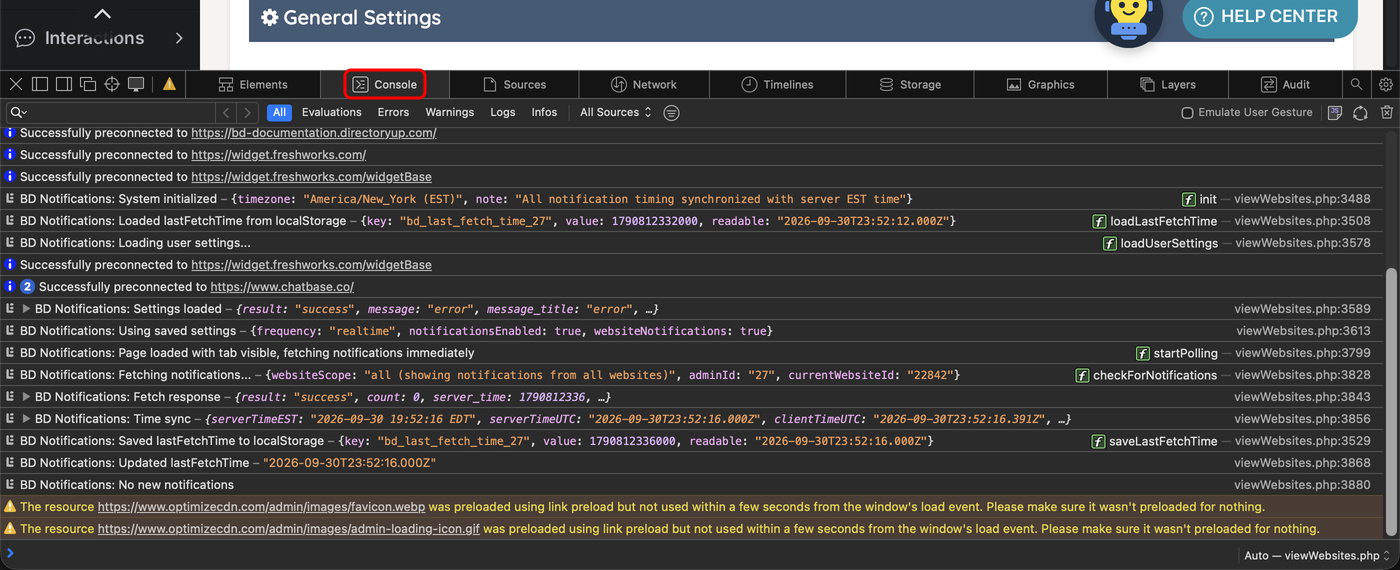
Task: Filter console by Logs
Action: (503, 113)
